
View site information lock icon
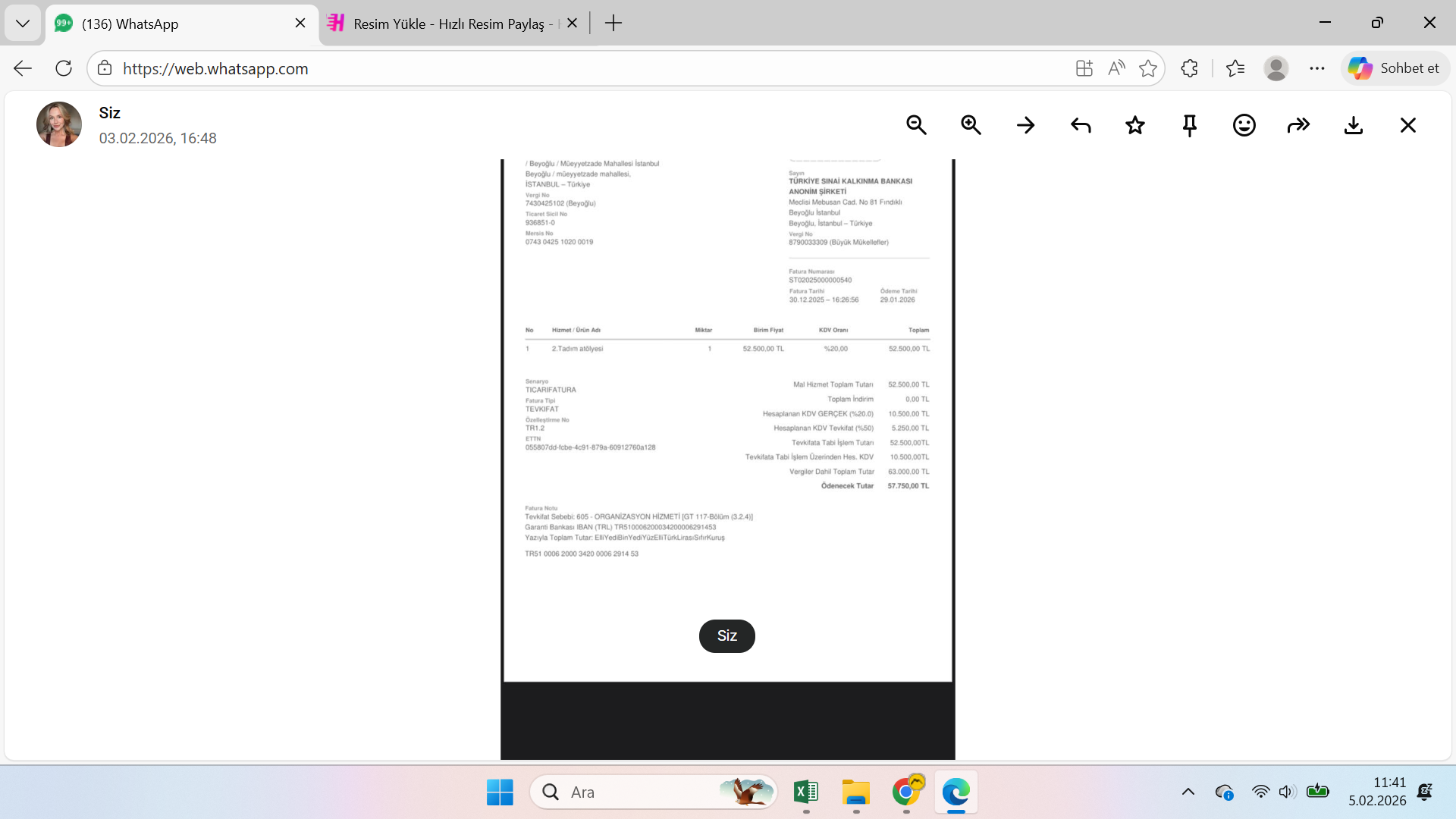pyautogui.click(x=105, y=68)
